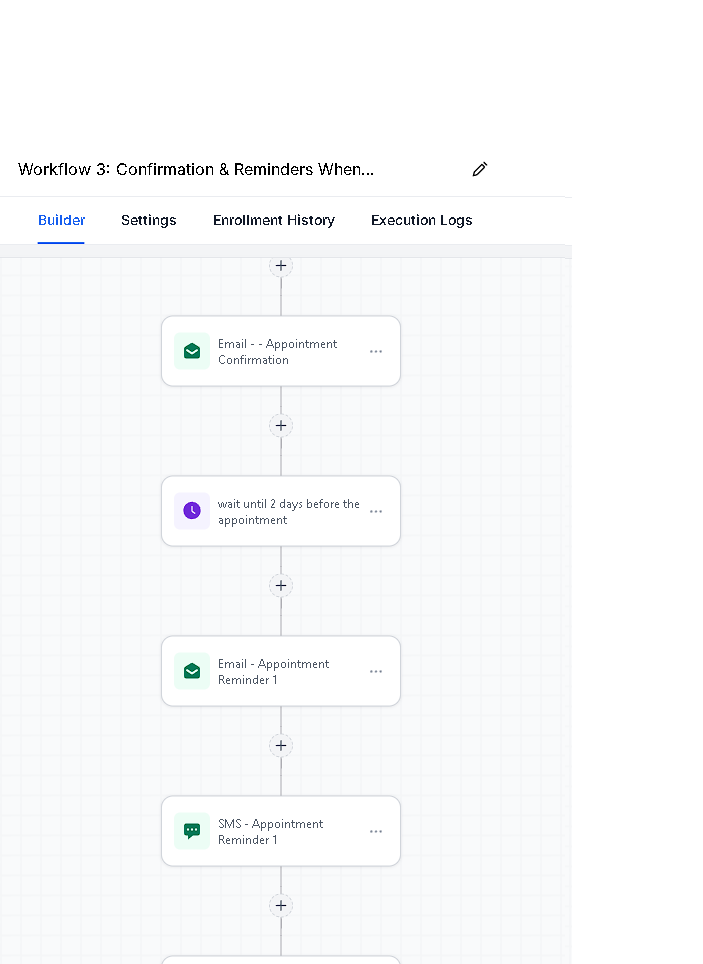This screenshot has width=703, height=964.
Task: Click envelope icon on Email Appointment Reminder 1
Action: [x=192, y=671]
